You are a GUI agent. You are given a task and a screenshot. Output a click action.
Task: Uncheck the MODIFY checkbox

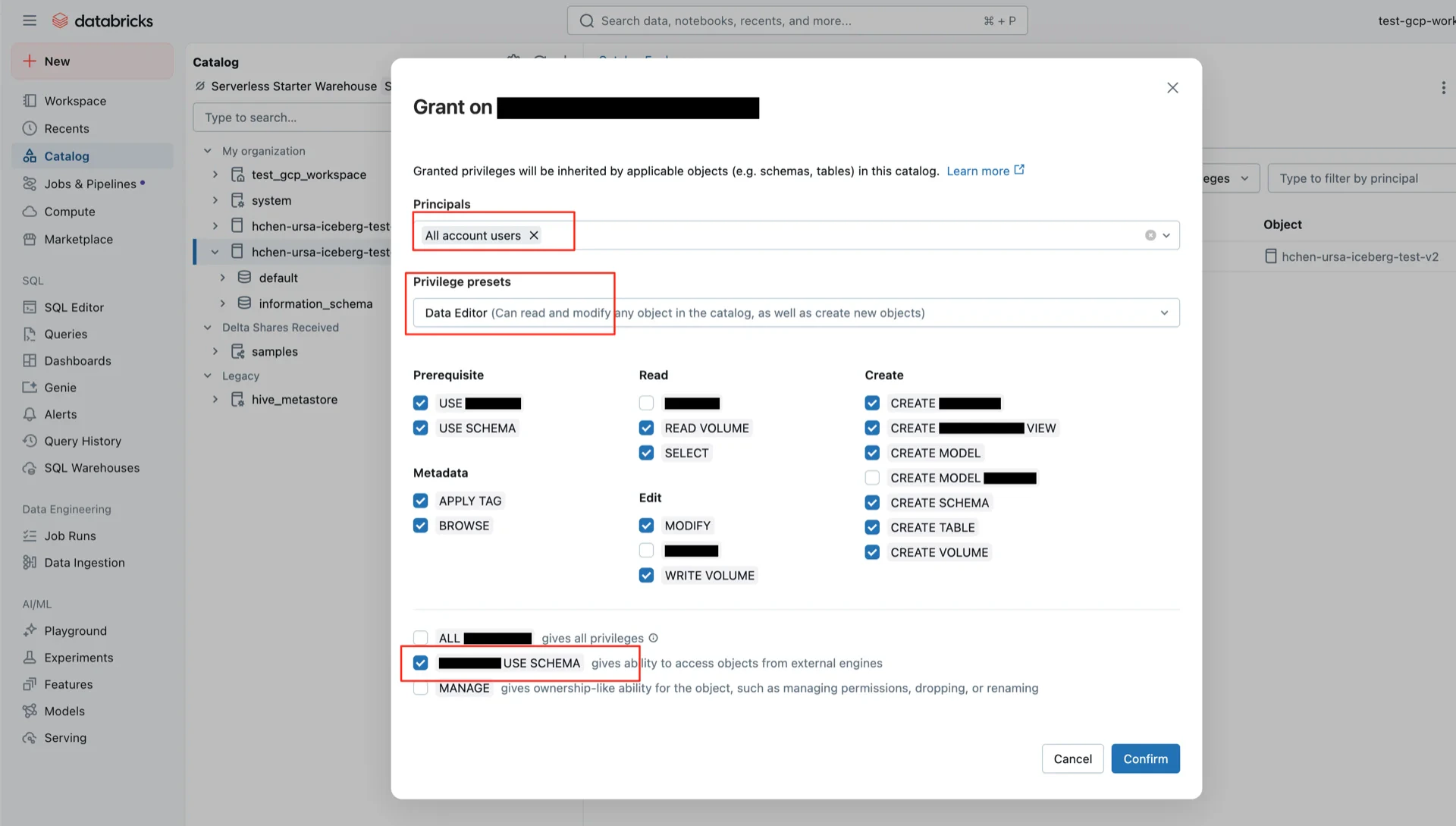click(646, 526)
